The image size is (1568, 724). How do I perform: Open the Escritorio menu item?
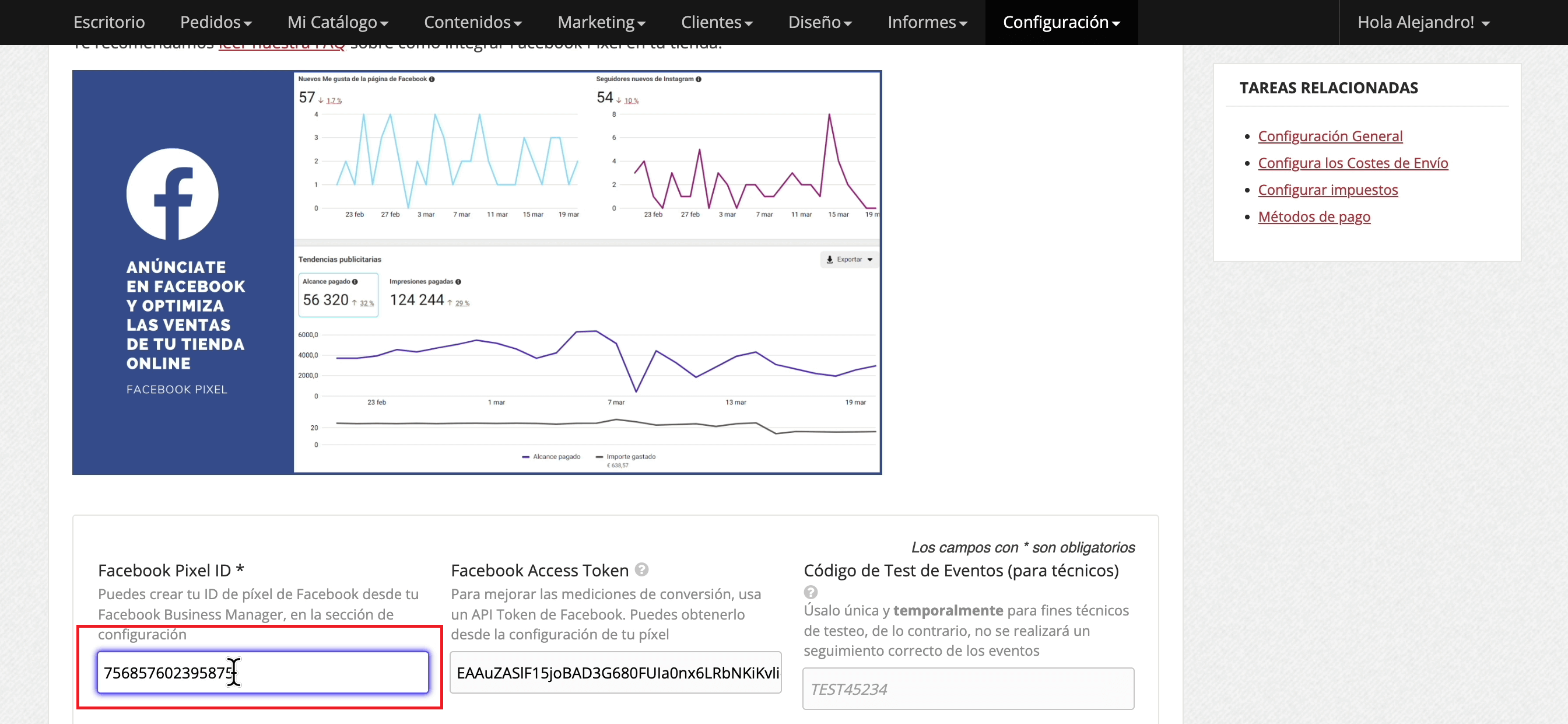pos(109,22)
